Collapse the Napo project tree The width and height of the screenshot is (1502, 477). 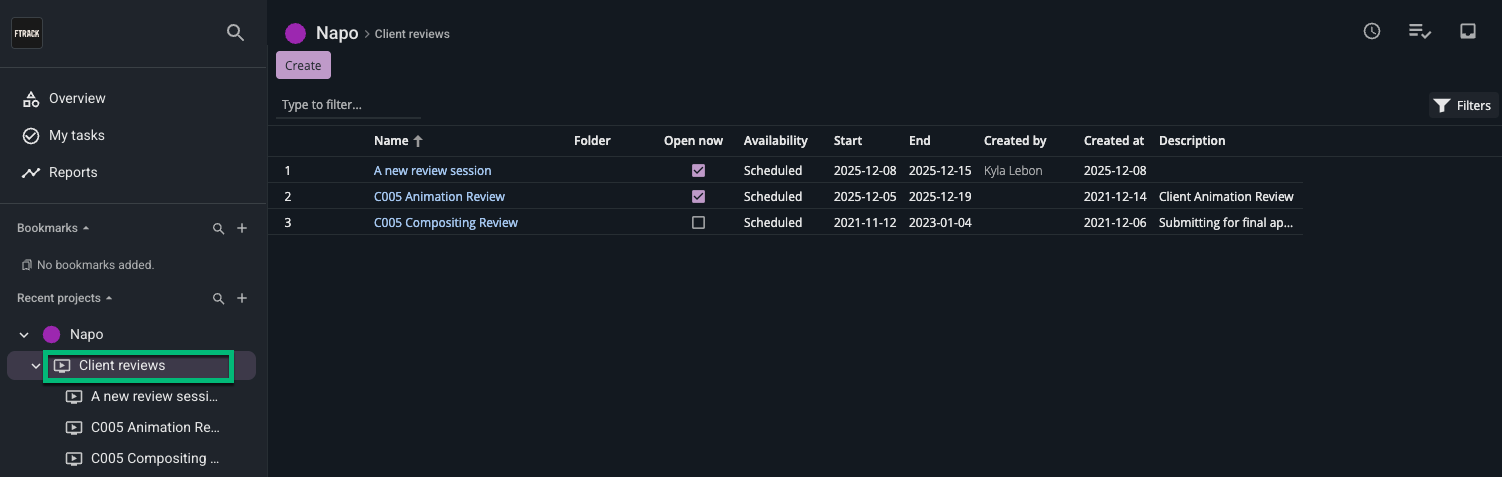[24, 335]
